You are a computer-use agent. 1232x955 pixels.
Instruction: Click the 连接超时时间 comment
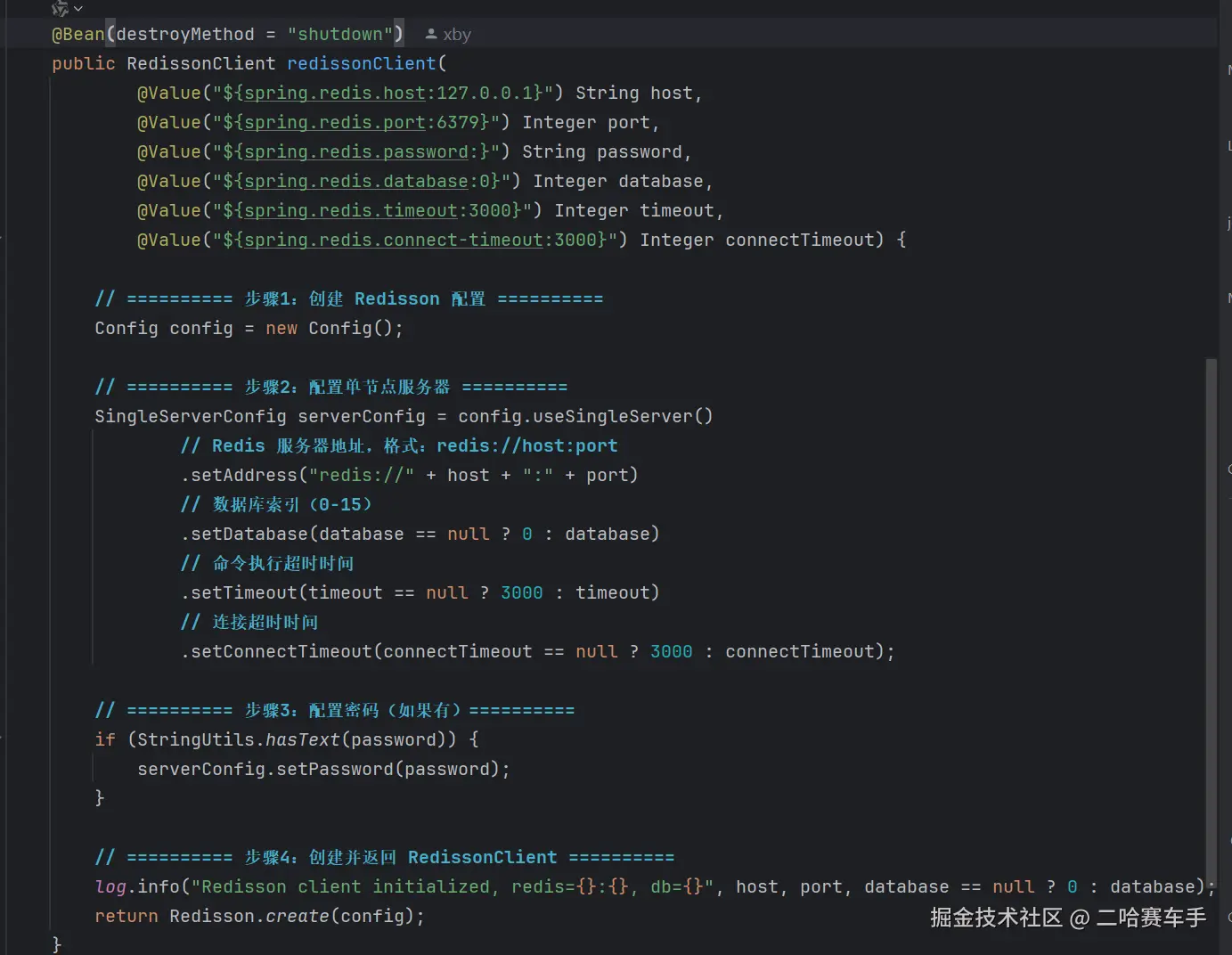click(249, 622)
